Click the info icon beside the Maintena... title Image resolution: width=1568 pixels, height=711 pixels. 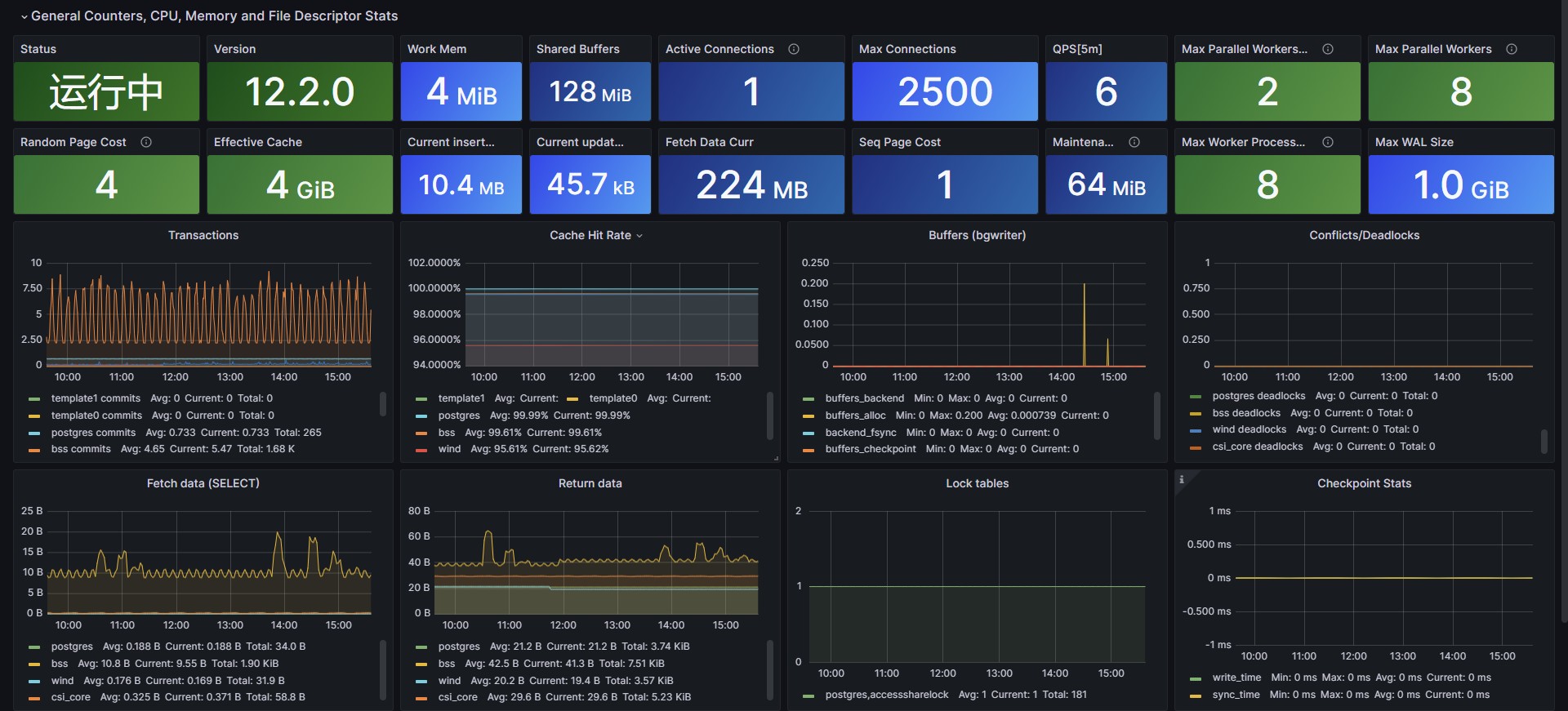(1134, 142)
